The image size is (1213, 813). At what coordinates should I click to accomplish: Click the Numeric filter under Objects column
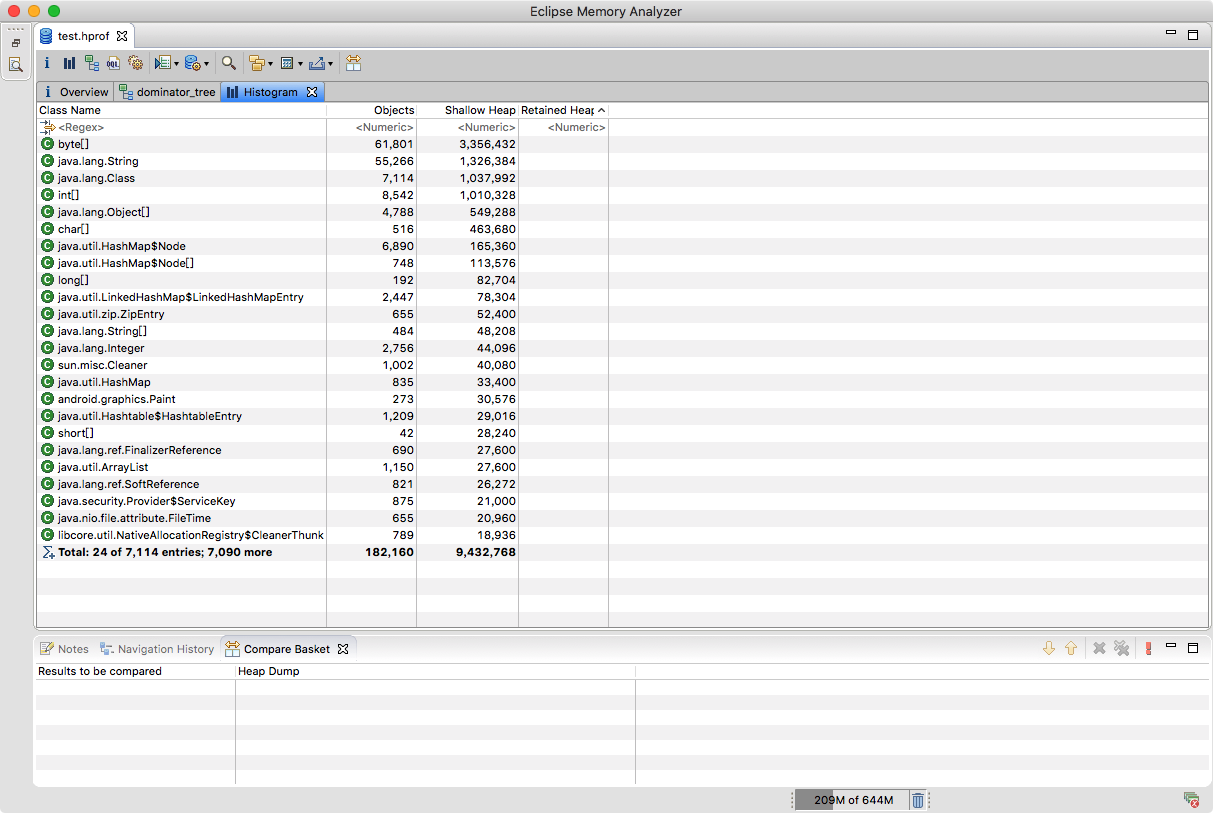(371, 127)
